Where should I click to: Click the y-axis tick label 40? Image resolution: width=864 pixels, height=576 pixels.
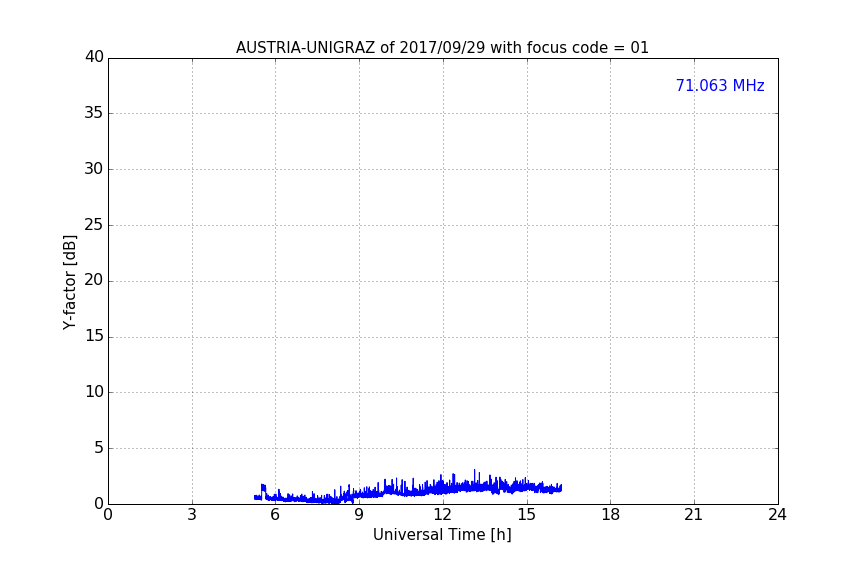click(x=94, y=57)
